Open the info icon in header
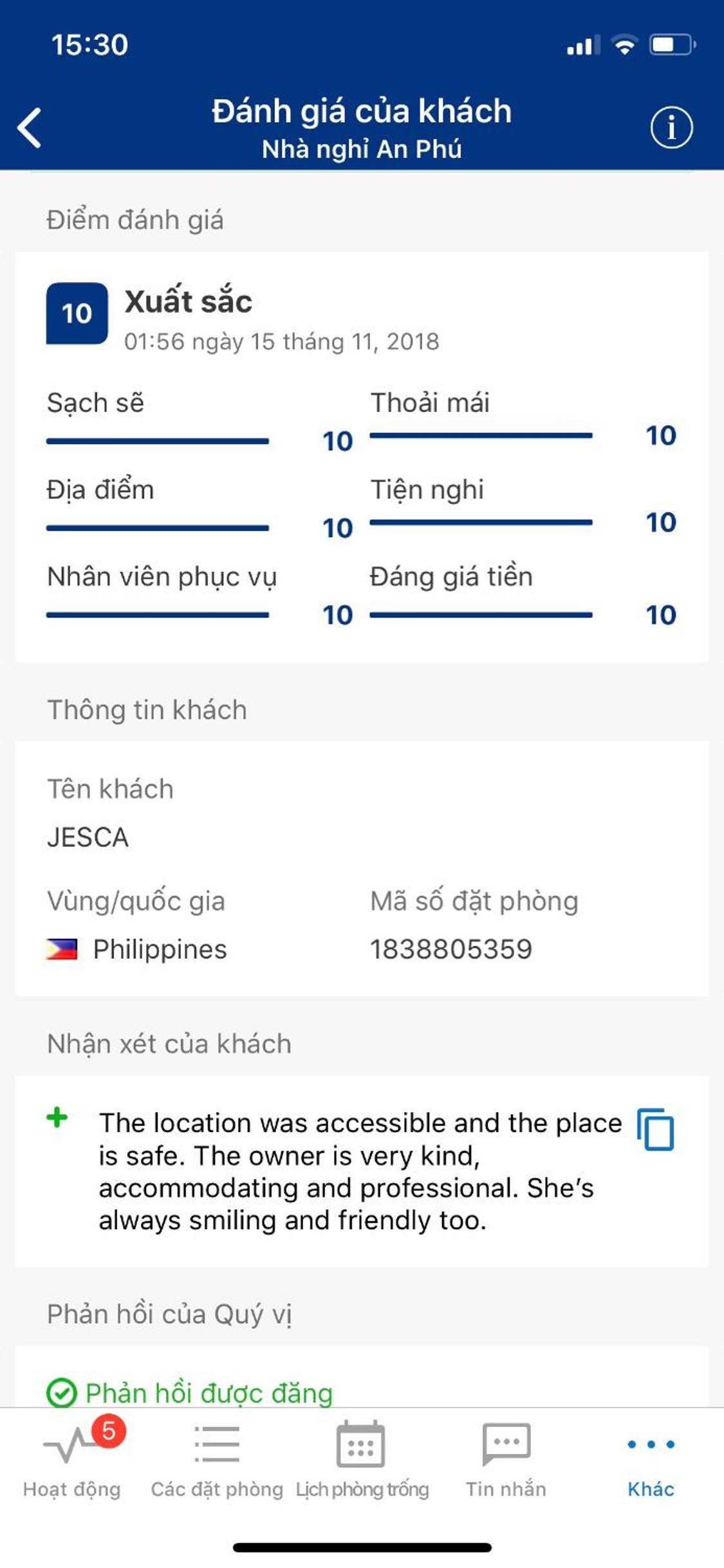The image size is (724, 1568). [671, 128]
